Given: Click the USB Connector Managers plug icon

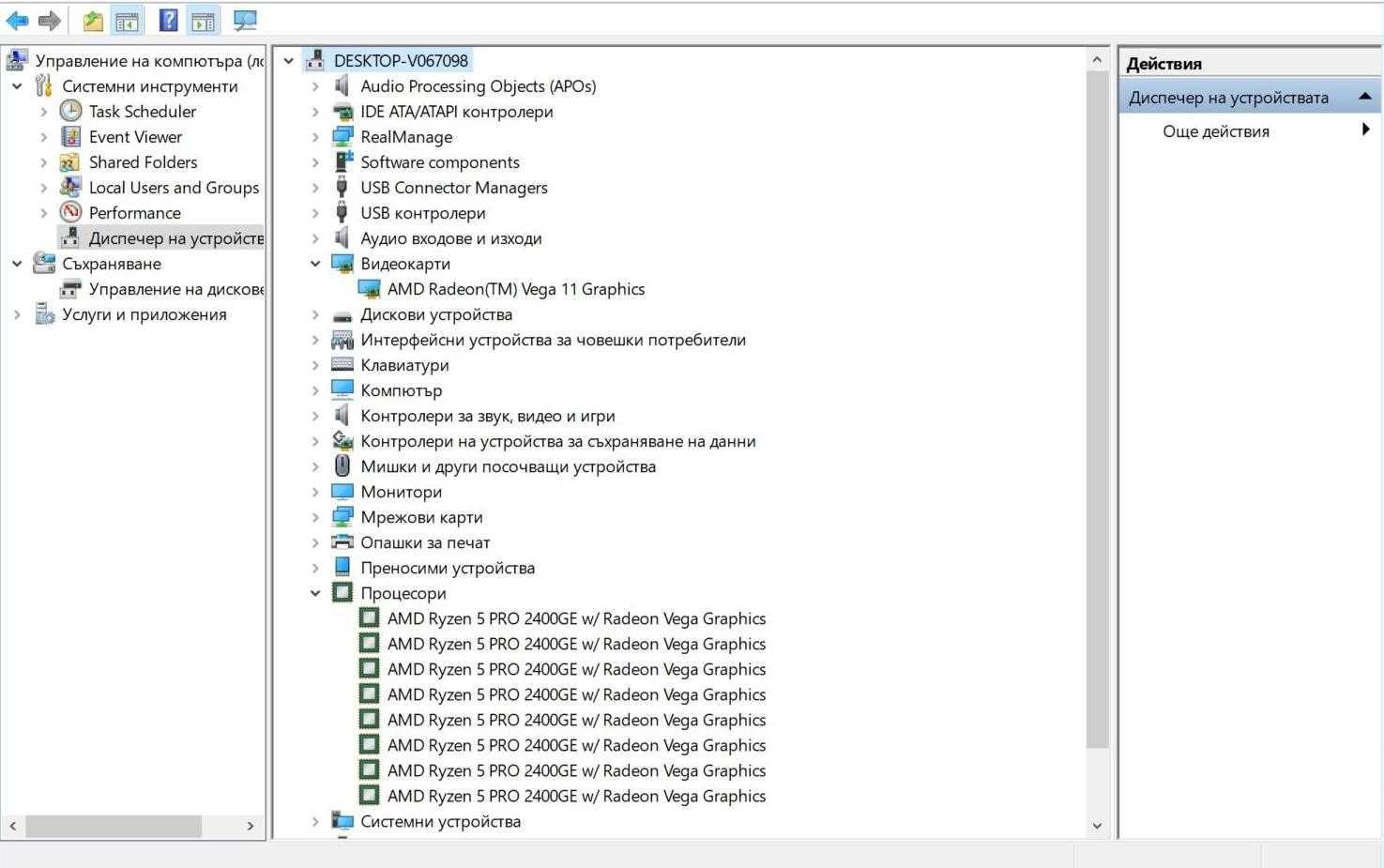Looking at the screenshot, I should coord(342,187).
